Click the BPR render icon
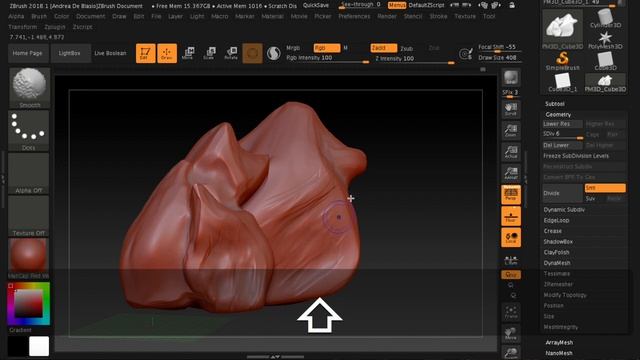The image size is (640, 360). [511, 78]
